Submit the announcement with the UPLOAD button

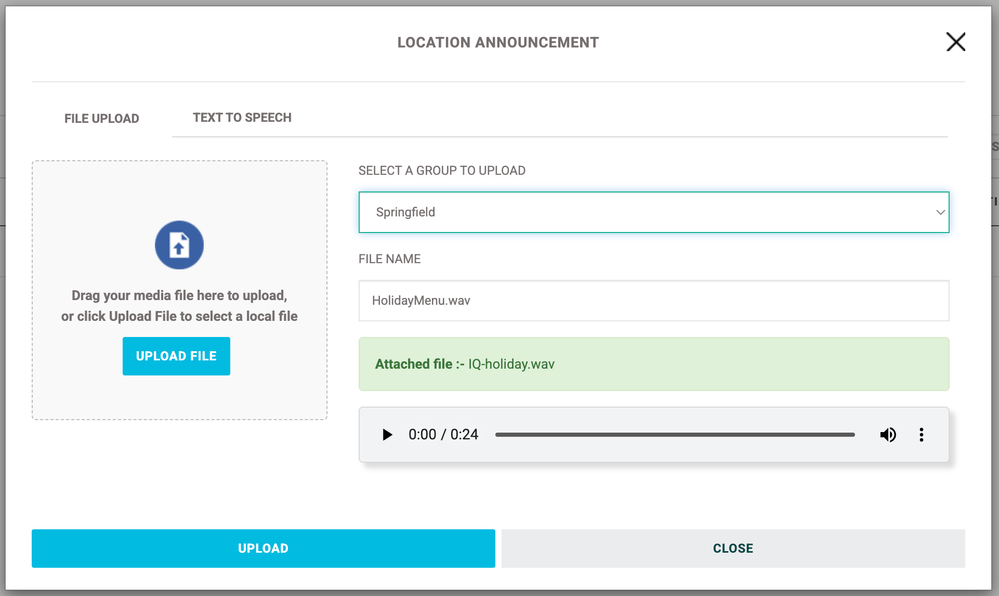click(x=263, y=548)
